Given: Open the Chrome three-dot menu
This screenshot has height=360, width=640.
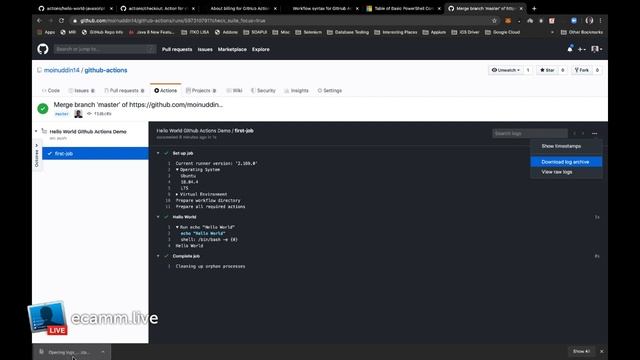Looking at the screenshot, I should pyautogui.click(x=600, y=20).
